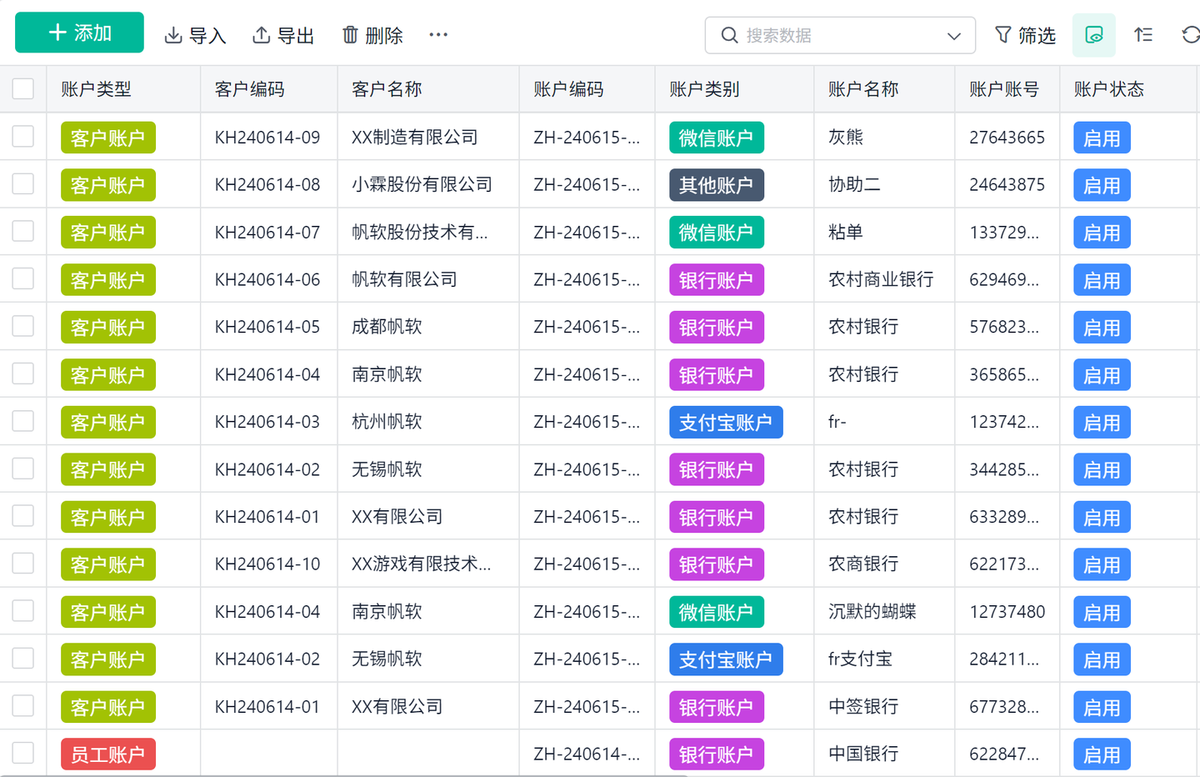Click the refresh icon in toolbar
The height and width of the screenshot is (777, 1200).
(1190, 35)
